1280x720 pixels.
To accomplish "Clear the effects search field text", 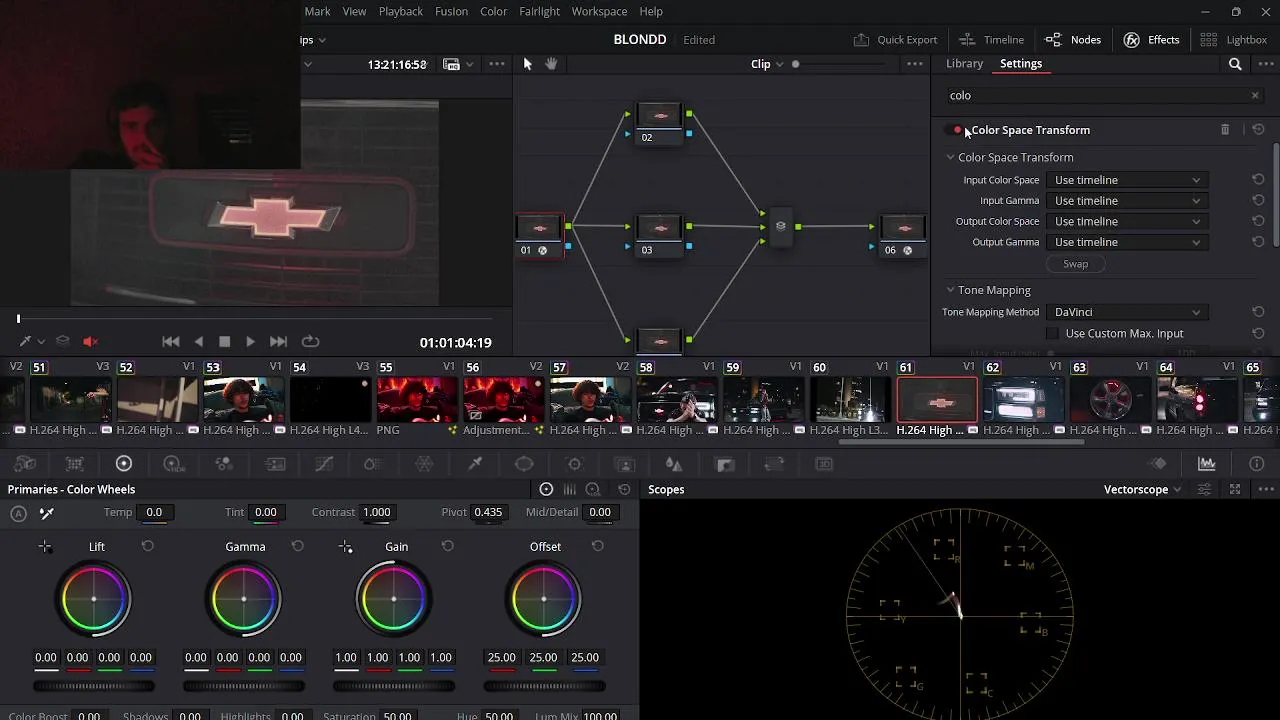I will click(1255, 96).
